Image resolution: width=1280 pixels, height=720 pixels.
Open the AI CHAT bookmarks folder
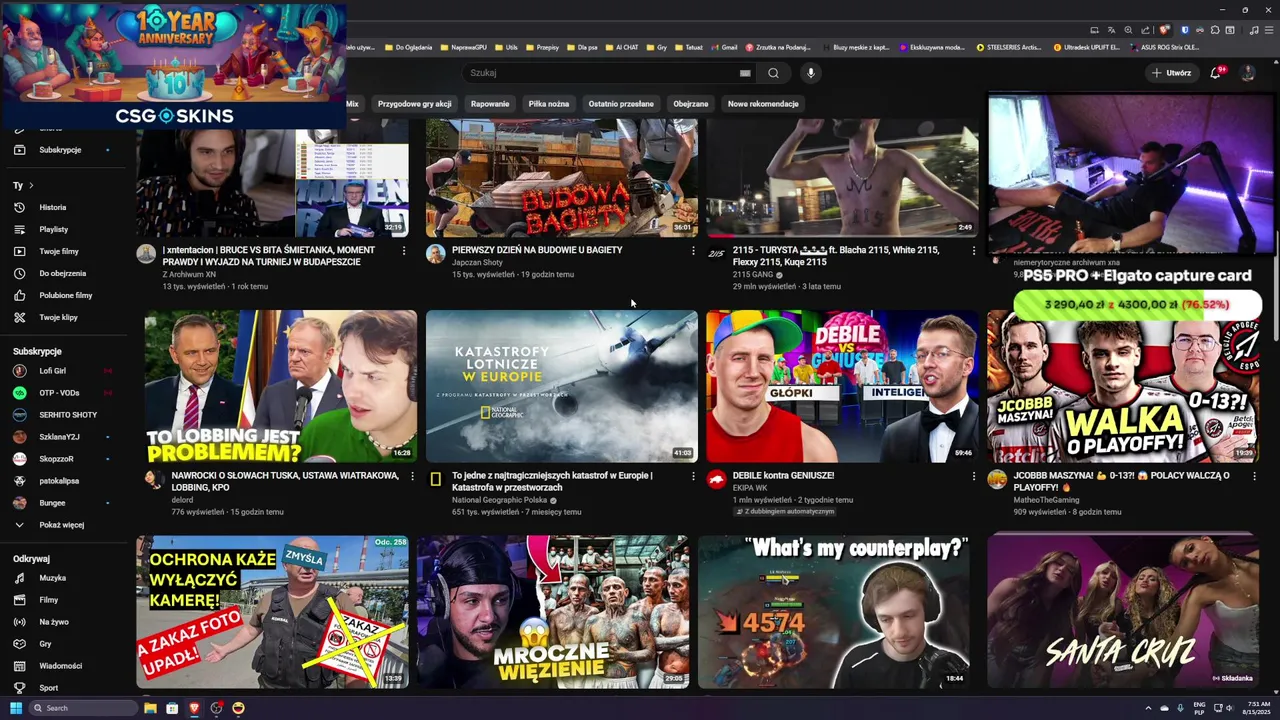click(x=622, y=47)
